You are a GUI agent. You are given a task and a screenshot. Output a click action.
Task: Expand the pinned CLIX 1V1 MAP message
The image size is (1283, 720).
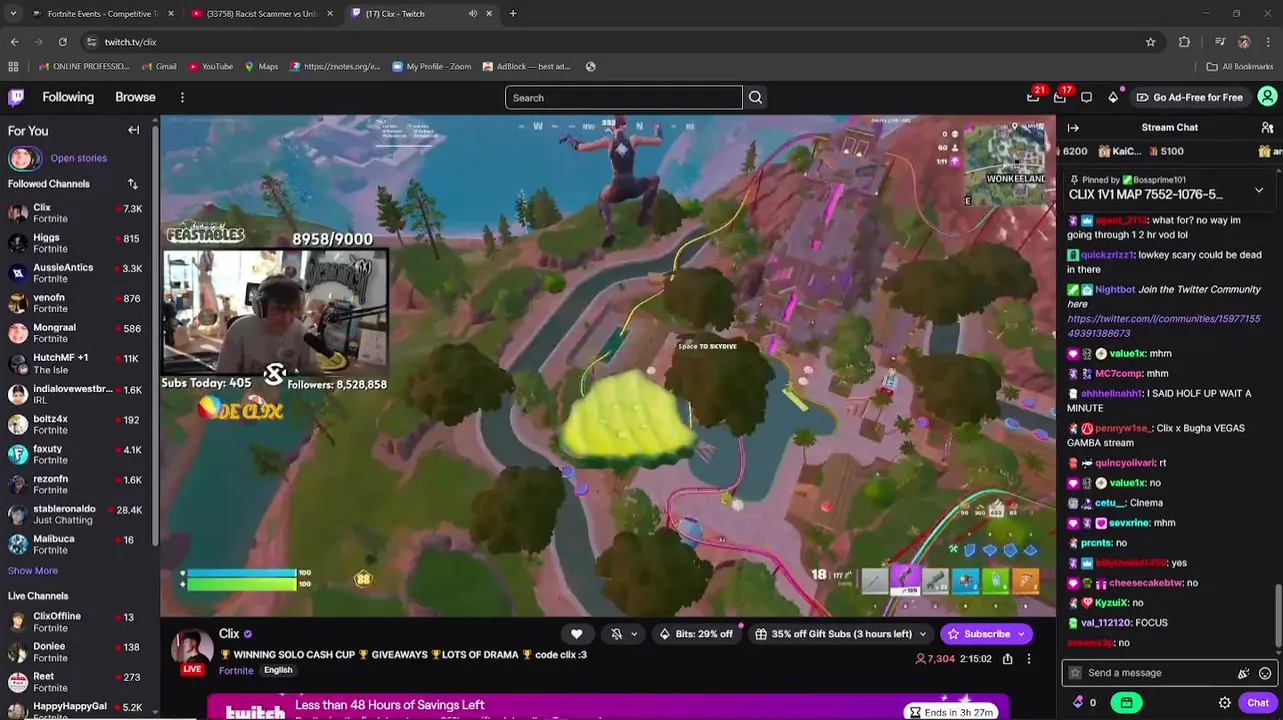(1259, 190)
